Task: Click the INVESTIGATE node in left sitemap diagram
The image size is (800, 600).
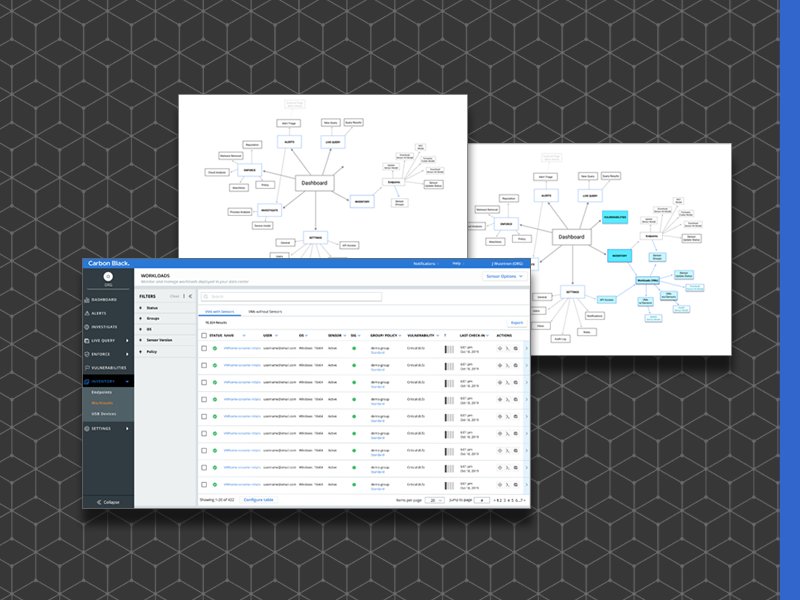Action: coord(269,210)
